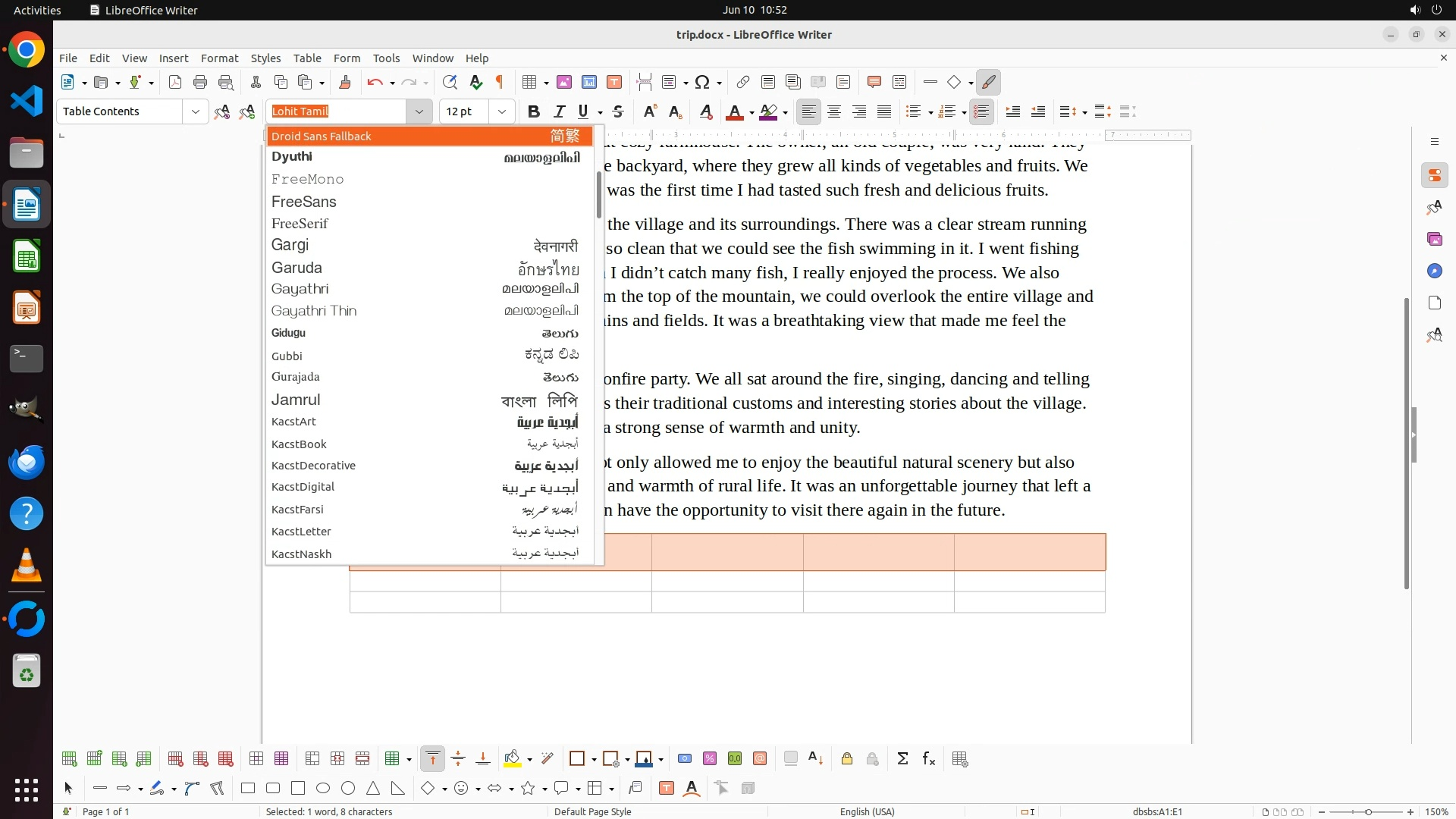
Task: Select Gayathri Thin font from list
Action: 314,311
